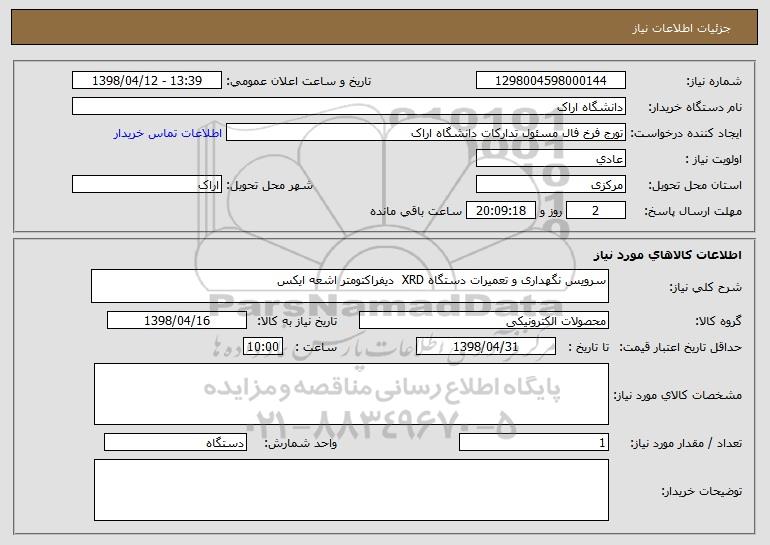Select the label شماره نیاز
The height and width of the screenshot is (545, 770).
(716, 81)
